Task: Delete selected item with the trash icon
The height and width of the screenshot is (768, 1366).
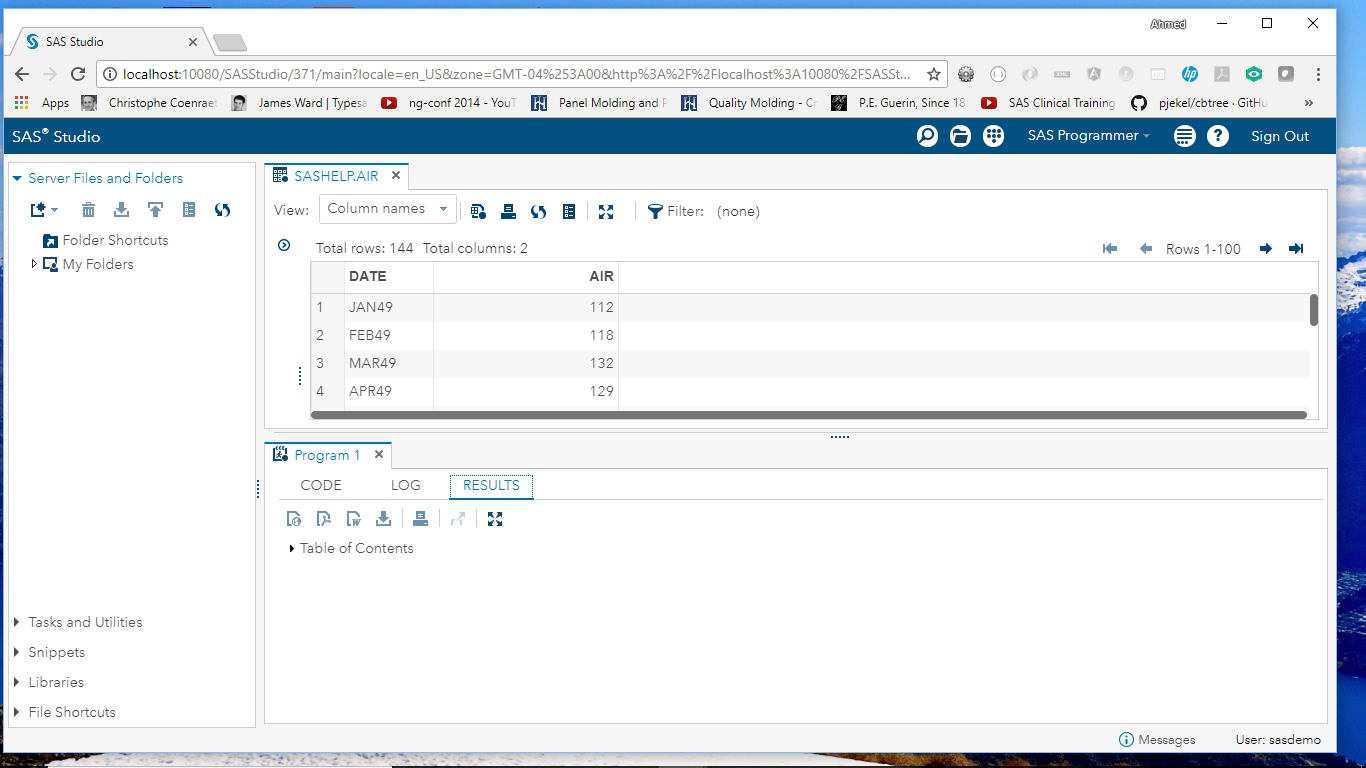Action: click(x=88, y=209)
